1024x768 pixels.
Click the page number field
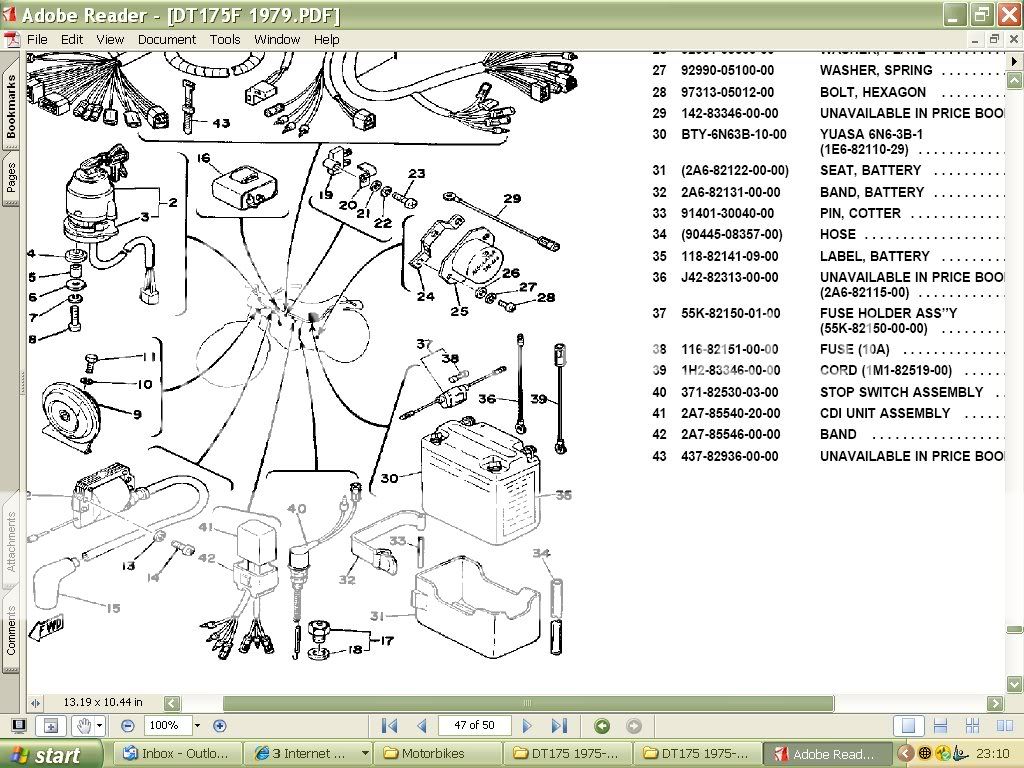(474, 726)
